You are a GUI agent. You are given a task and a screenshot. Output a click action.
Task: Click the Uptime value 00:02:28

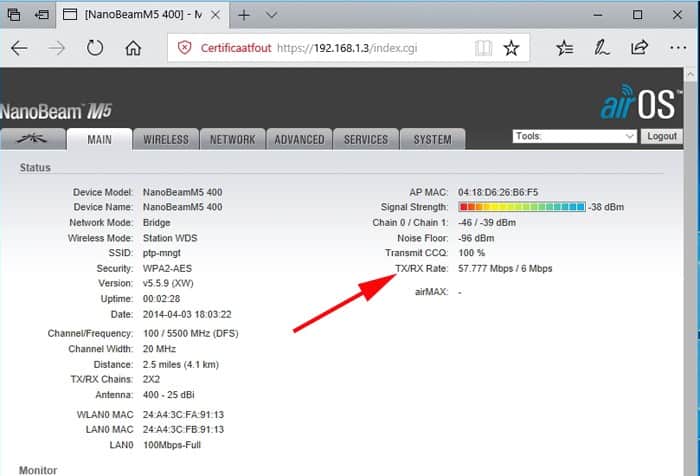coord(161,299)
